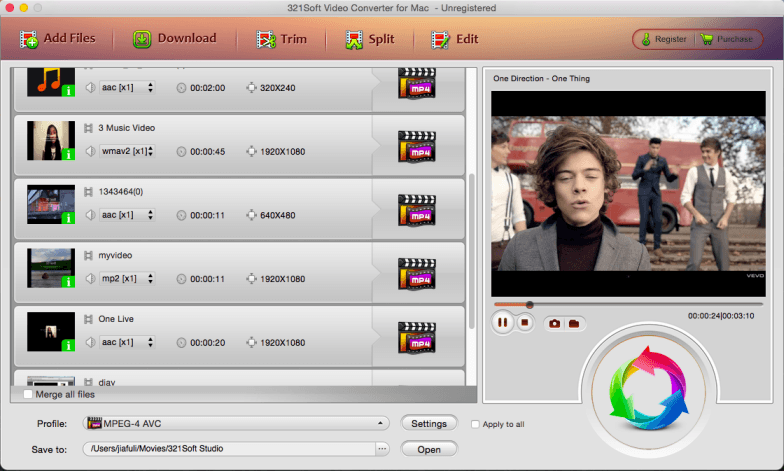The image size is (784, 471).
Task: Open info badge on One Live thumbnail
Action: [x=68, y=346]
